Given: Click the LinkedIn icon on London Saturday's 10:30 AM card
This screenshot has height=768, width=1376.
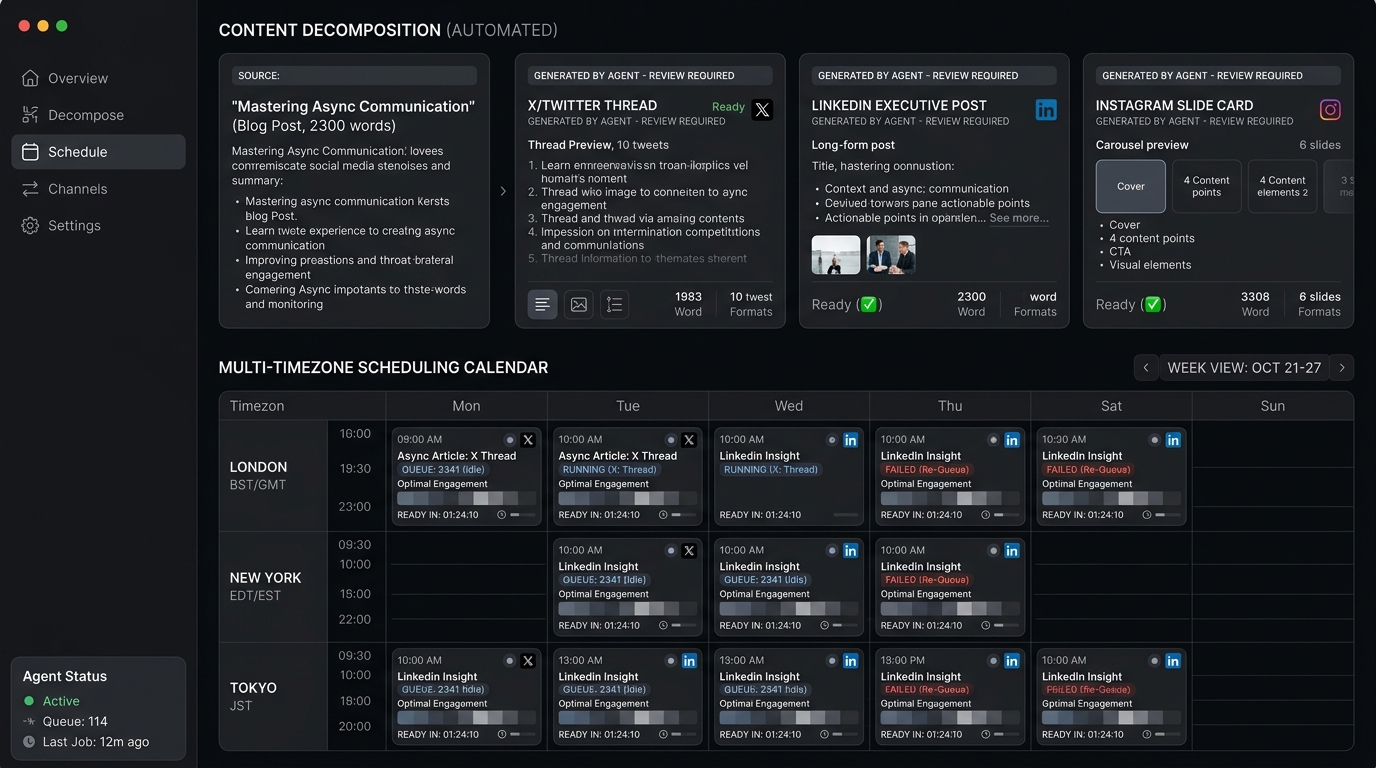Looking at the screenshot, I should (1173, 440).
